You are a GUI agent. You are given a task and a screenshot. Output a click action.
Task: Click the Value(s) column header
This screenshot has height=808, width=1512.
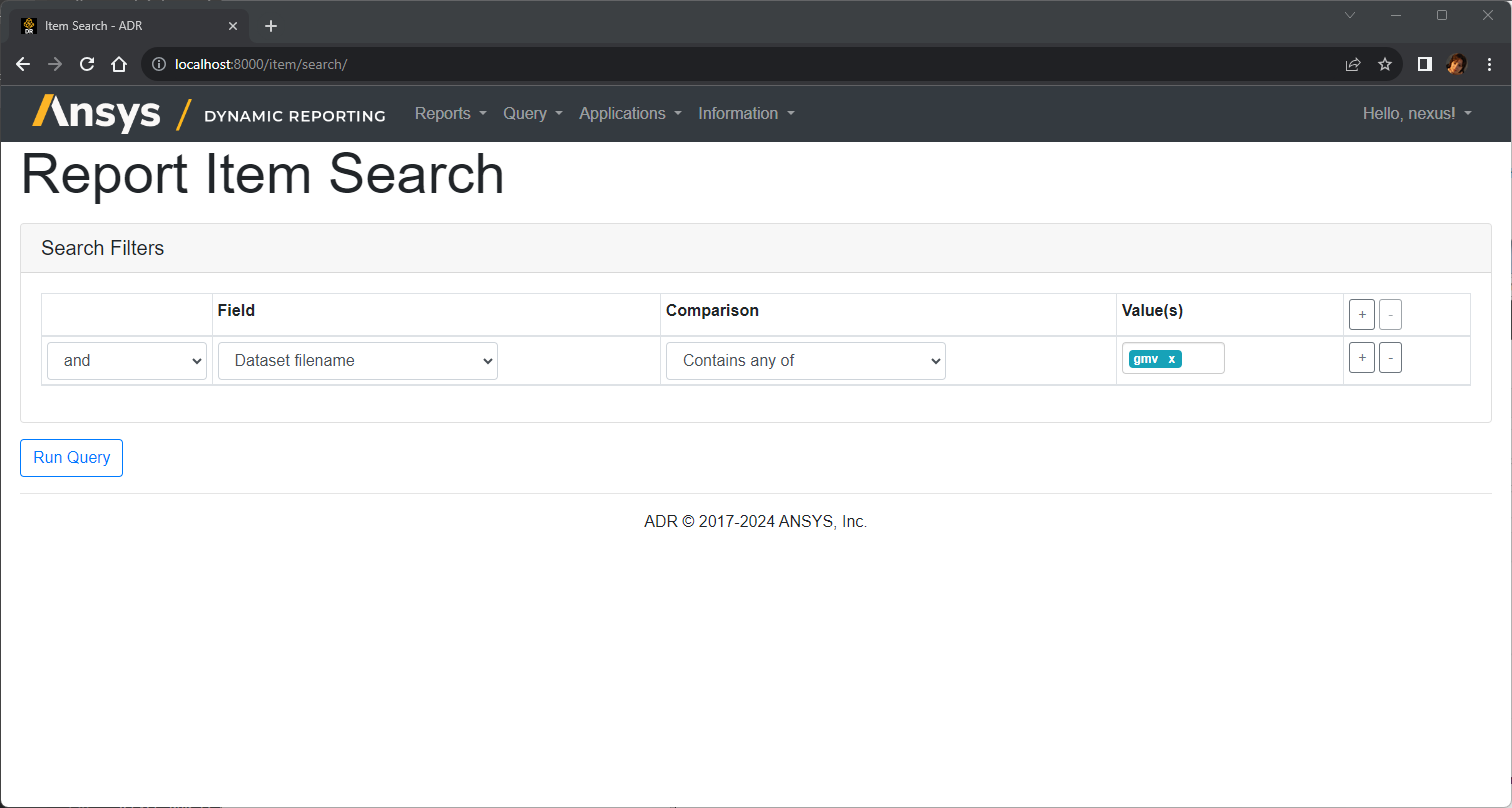1152,311
